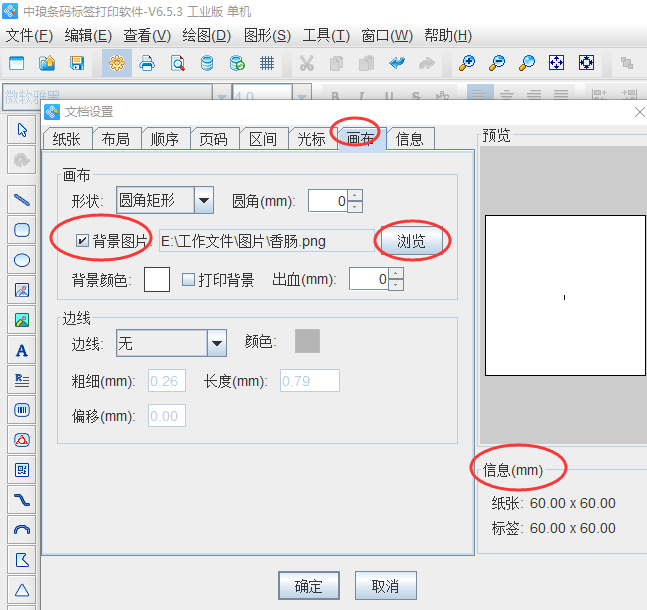This screenshot has height=610, width=647.
Task: Open the 帮助(H) menu
Action: 448,36
